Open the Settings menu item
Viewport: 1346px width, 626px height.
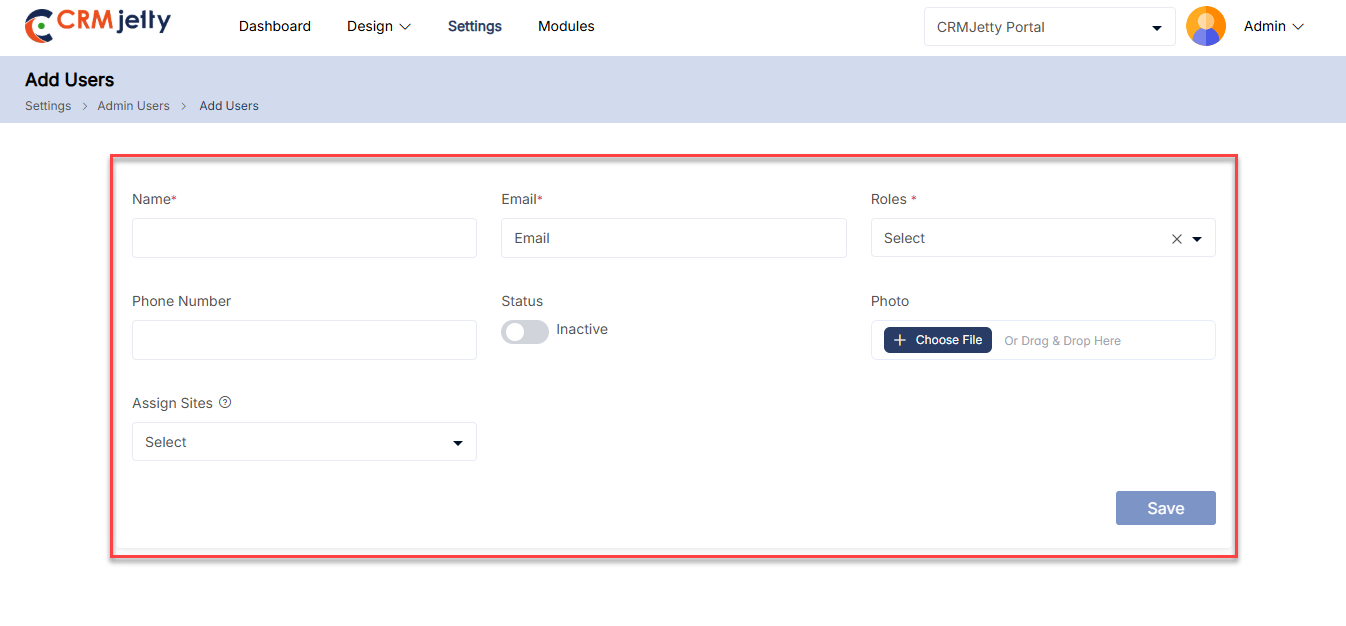(474, 27)
